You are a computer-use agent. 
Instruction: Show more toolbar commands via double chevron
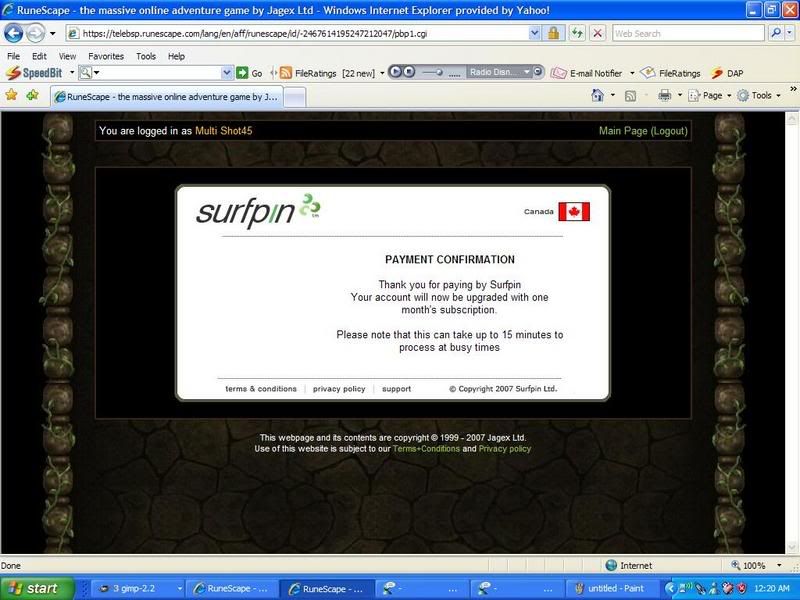(x=793, y=89)
